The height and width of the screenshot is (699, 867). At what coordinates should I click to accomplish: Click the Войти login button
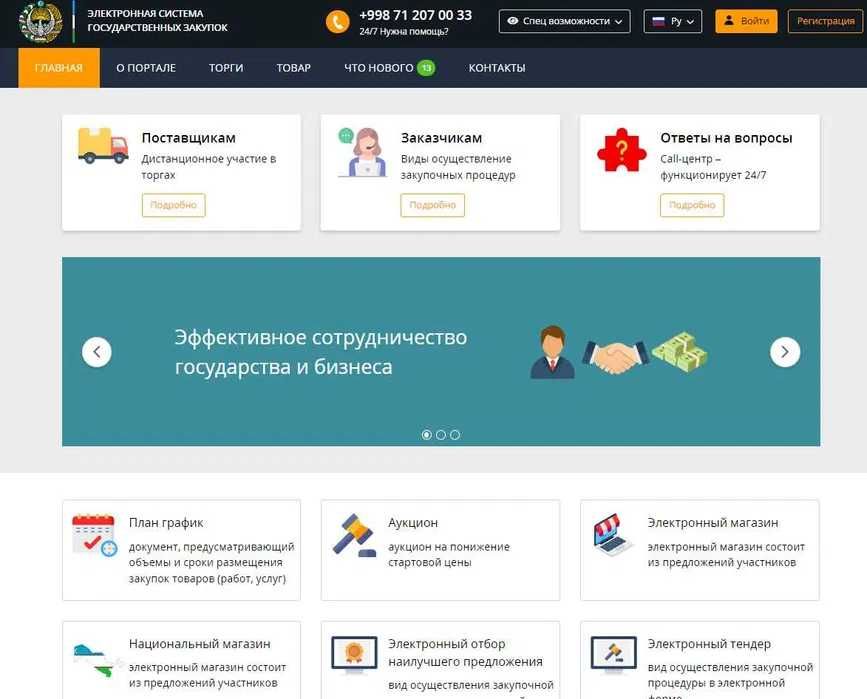[746, 22]
